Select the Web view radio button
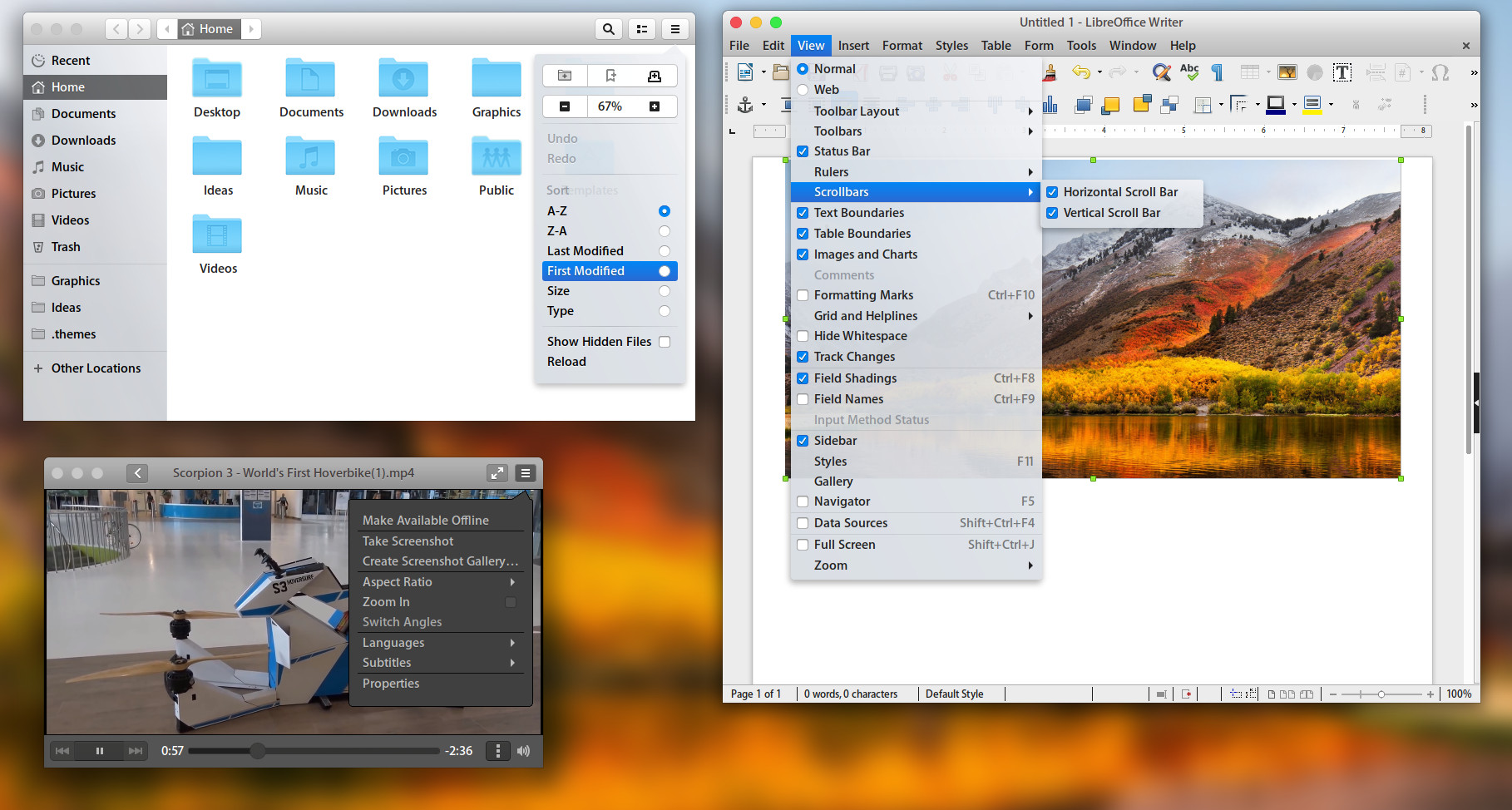1512x810 pixels. tap(803, 90)
